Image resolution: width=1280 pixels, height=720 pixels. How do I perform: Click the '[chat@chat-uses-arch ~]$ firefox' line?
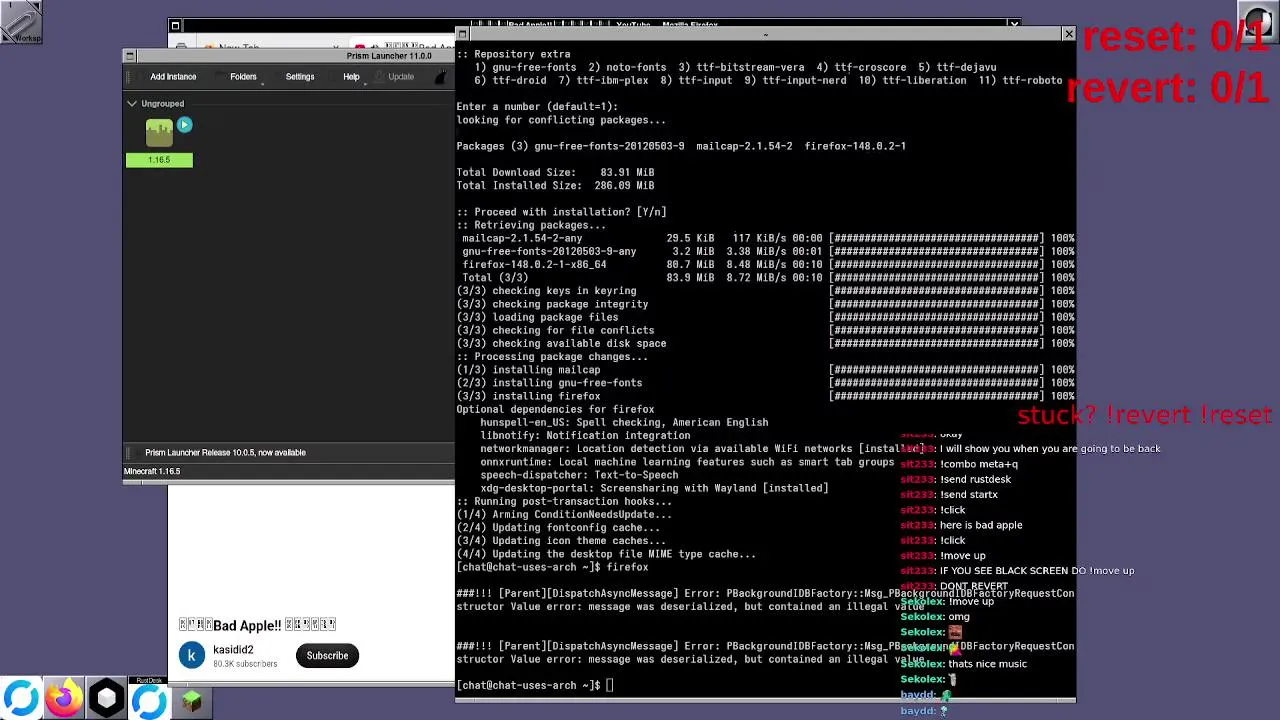[x=552, y=567]
